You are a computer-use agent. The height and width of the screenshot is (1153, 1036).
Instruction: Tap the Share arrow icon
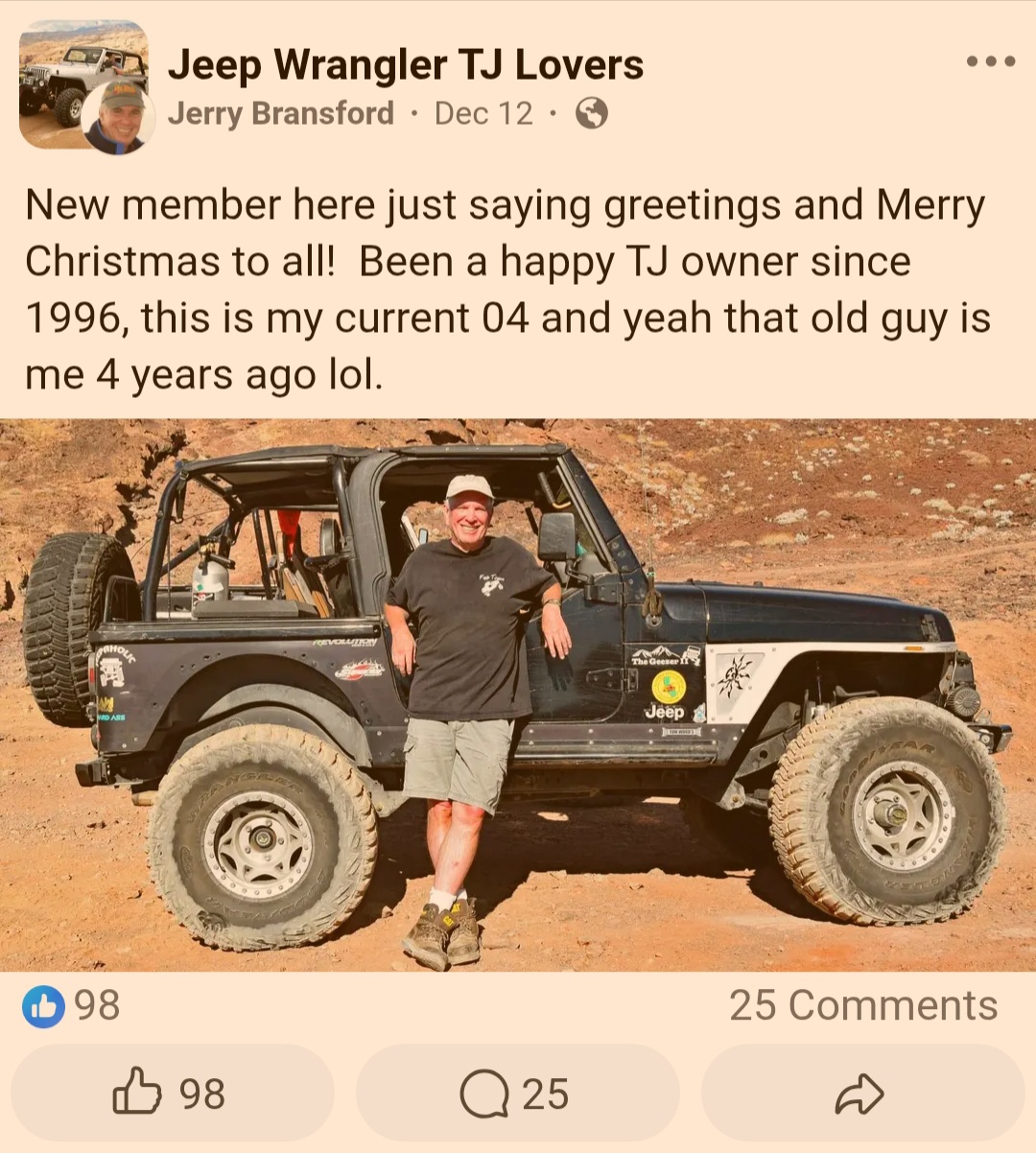(x=859, y=1094)
